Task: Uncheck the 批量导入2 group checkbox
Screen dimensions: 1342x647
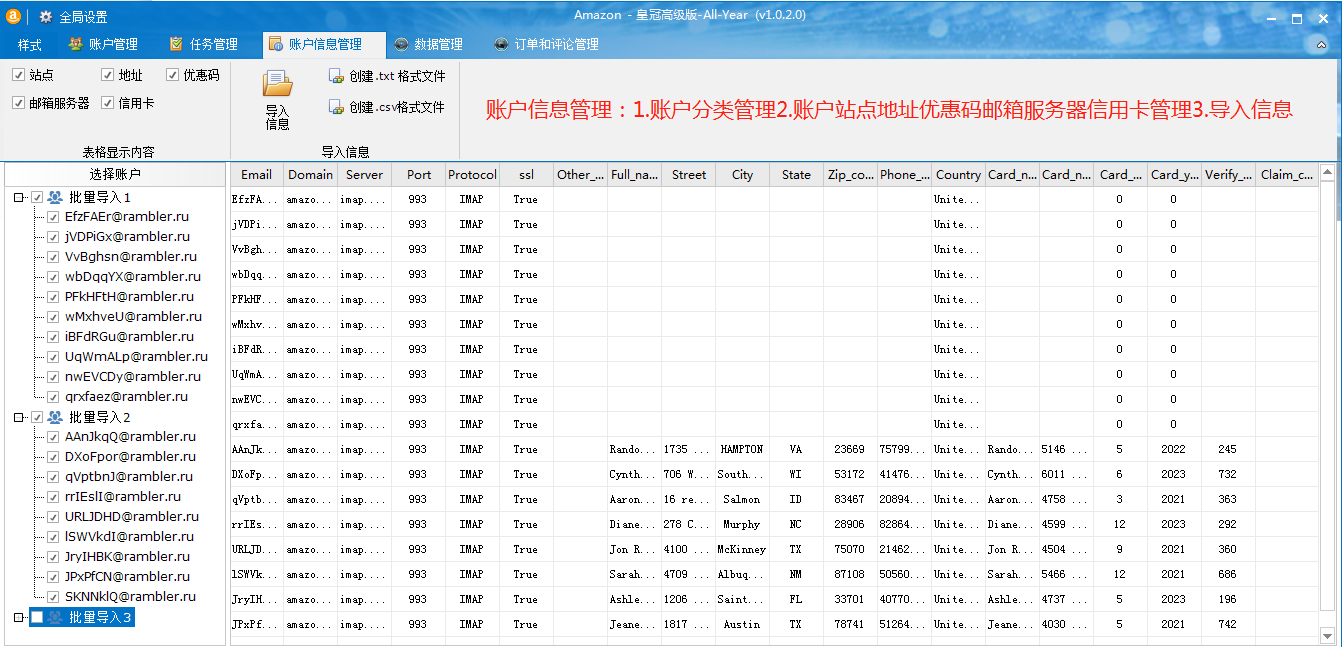Action: (x=37, y=417)
